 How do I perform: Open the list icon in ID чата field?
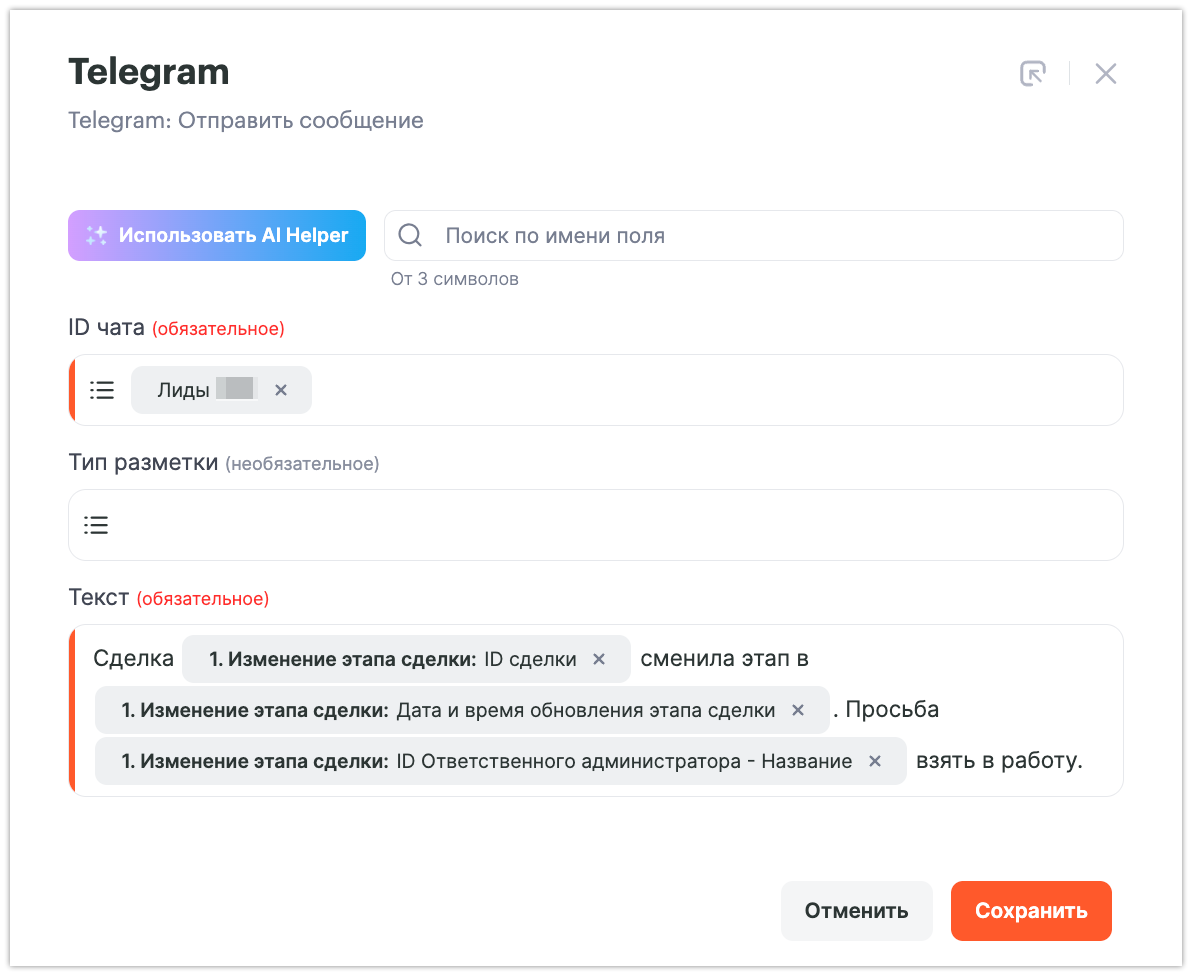coord(102,390)
